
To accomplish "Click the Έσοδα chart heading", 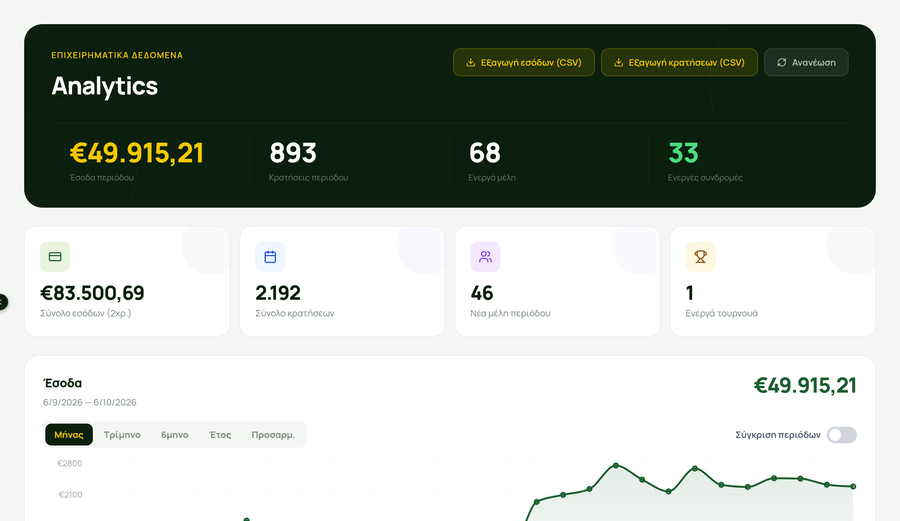I will point(63,383).
